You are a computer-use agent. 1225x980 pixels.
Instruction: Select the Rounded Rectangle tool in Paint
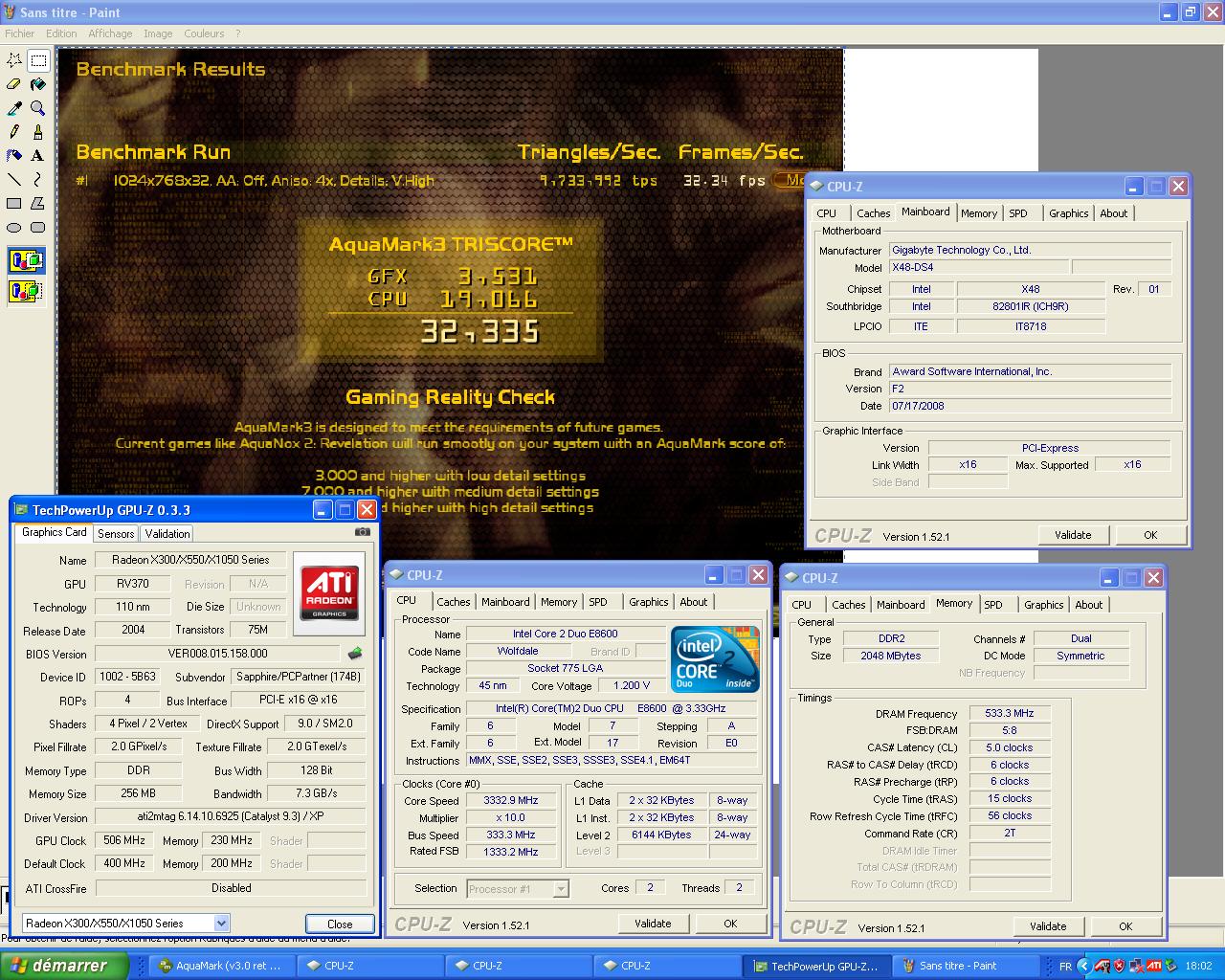tap(37, 227)
